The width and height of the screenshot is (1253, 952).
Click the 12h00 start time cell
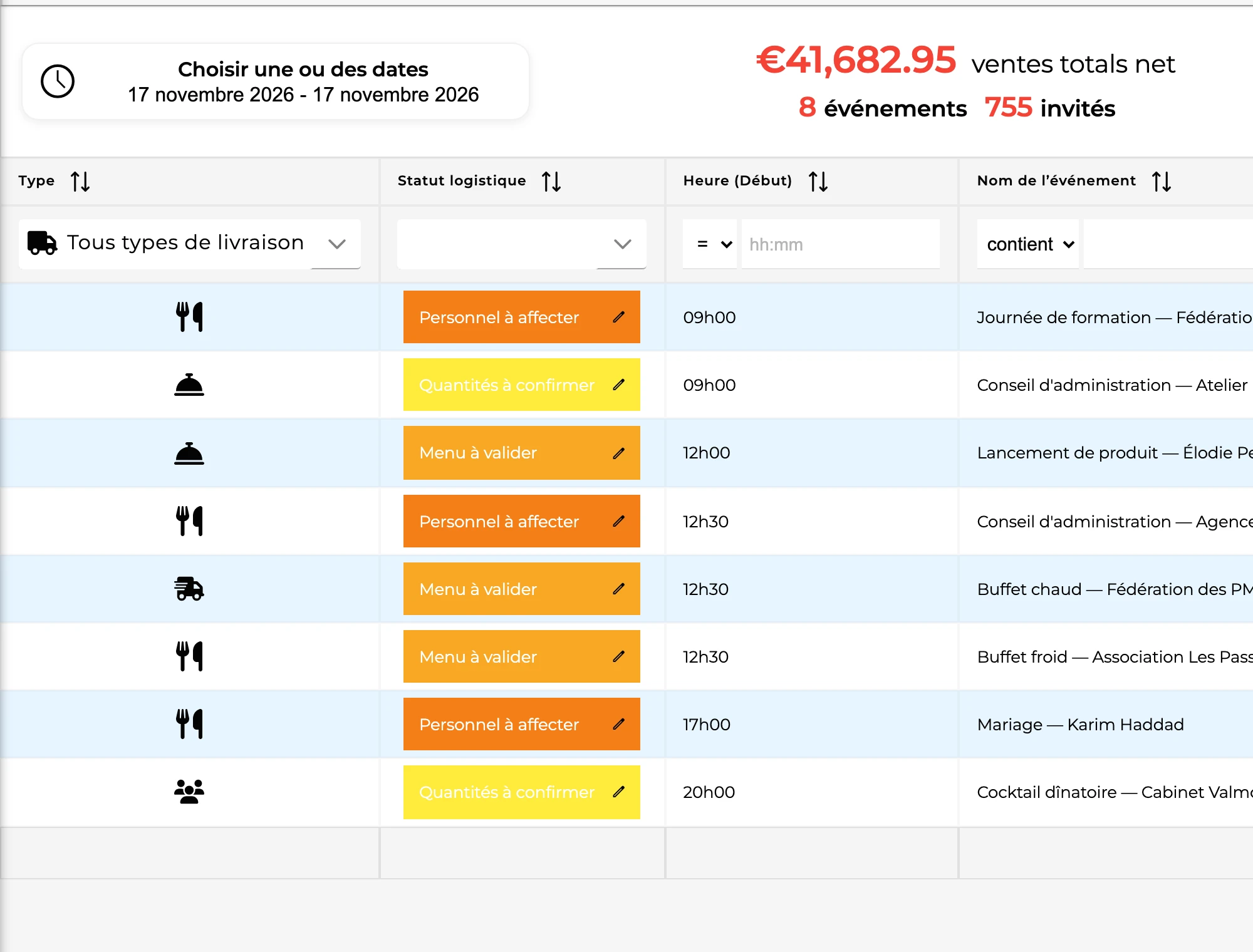pos(706,453)
